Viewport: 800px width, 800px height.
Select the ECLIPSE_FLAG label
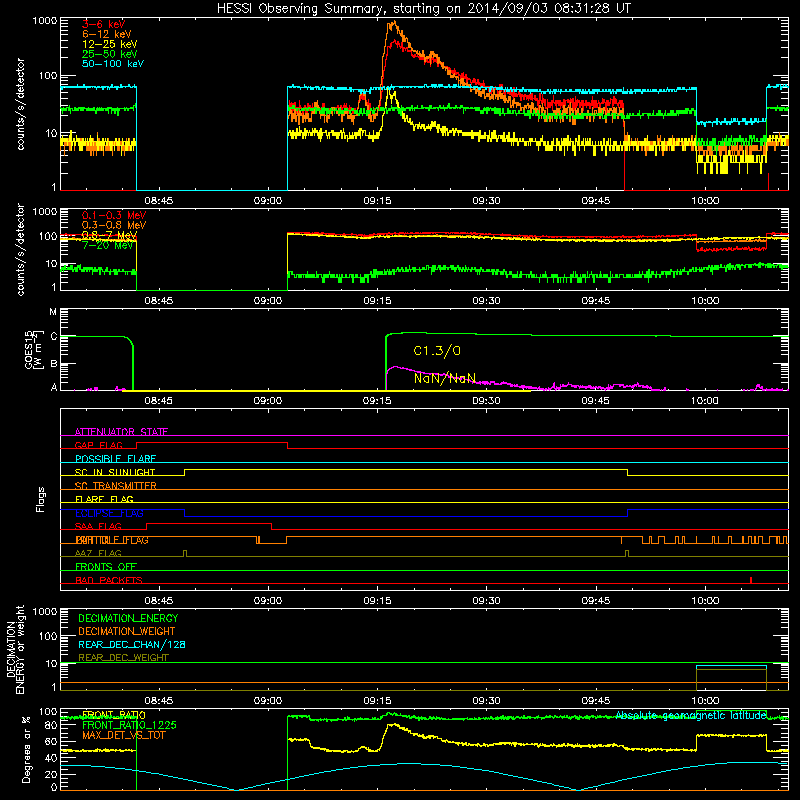tap(109, 513)
